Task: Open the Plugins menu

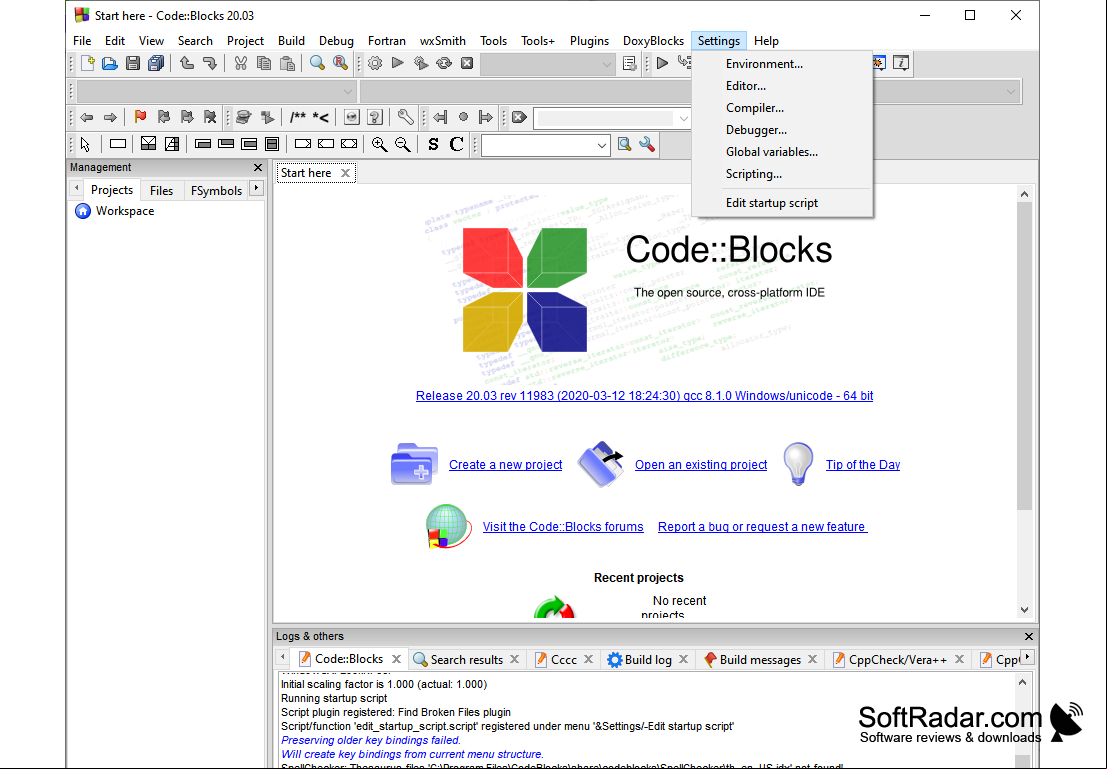Action: (x=589, y=41)
